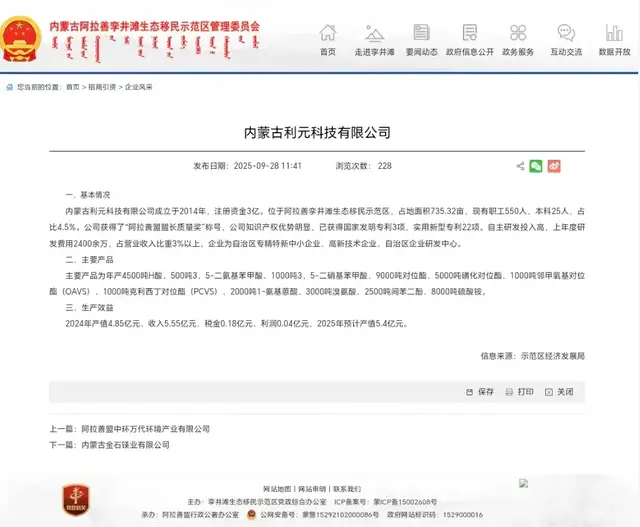The width and height of the screenshot is (640, 527).
Task: Click the article title 内蒙古利元科技有限公司
Action: click(317, 133)
